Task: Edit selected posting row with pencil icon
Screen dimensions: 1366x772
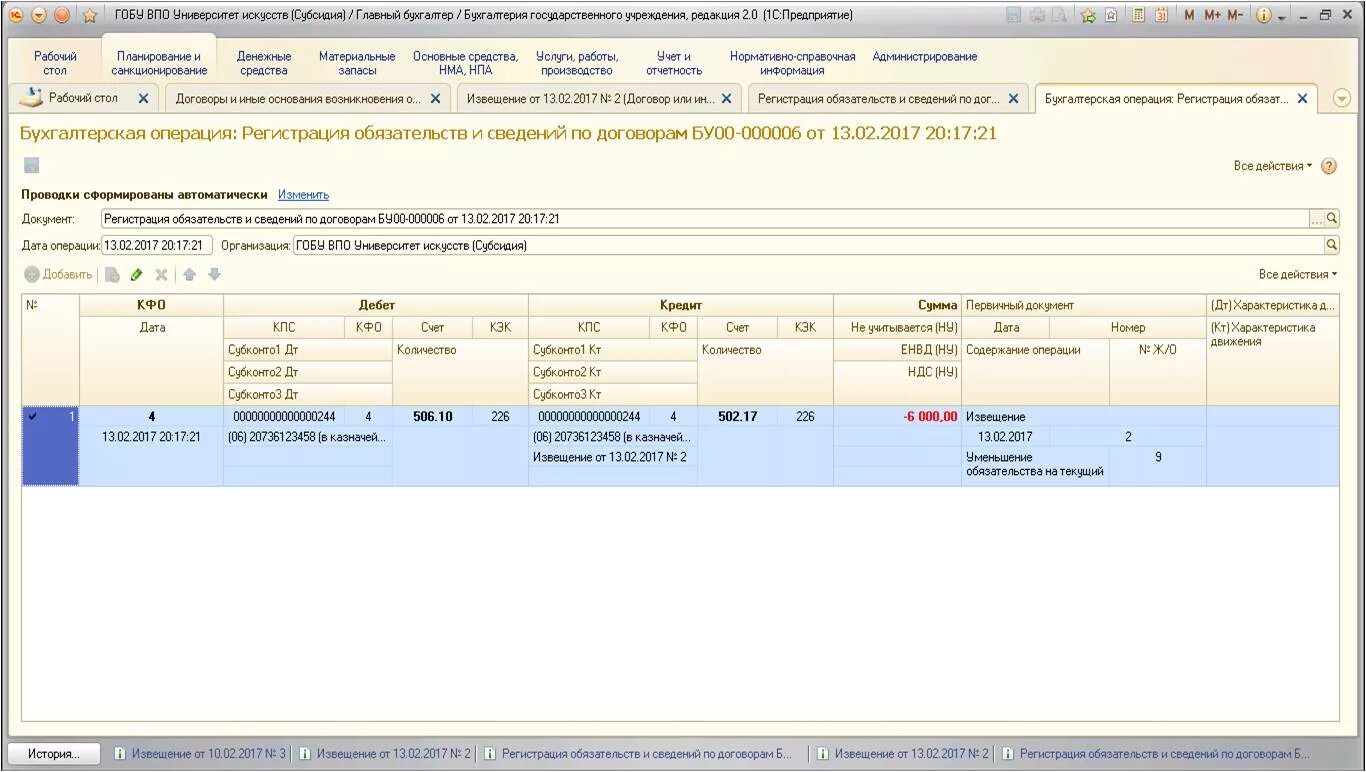Action: [x=137, y=274]
